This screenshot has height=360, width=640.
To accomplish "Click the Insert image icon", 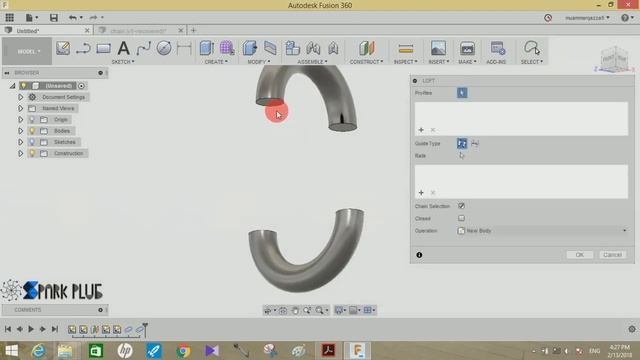I will click(438, 48).
